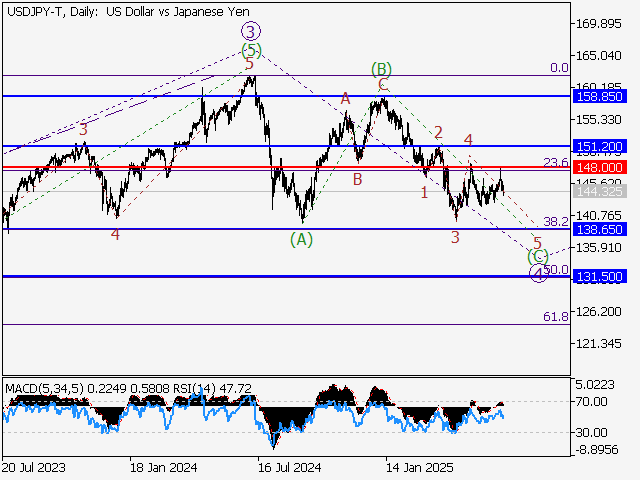Click the green (A) wave label
640x480 pixels.
click(x=302, y=238)
